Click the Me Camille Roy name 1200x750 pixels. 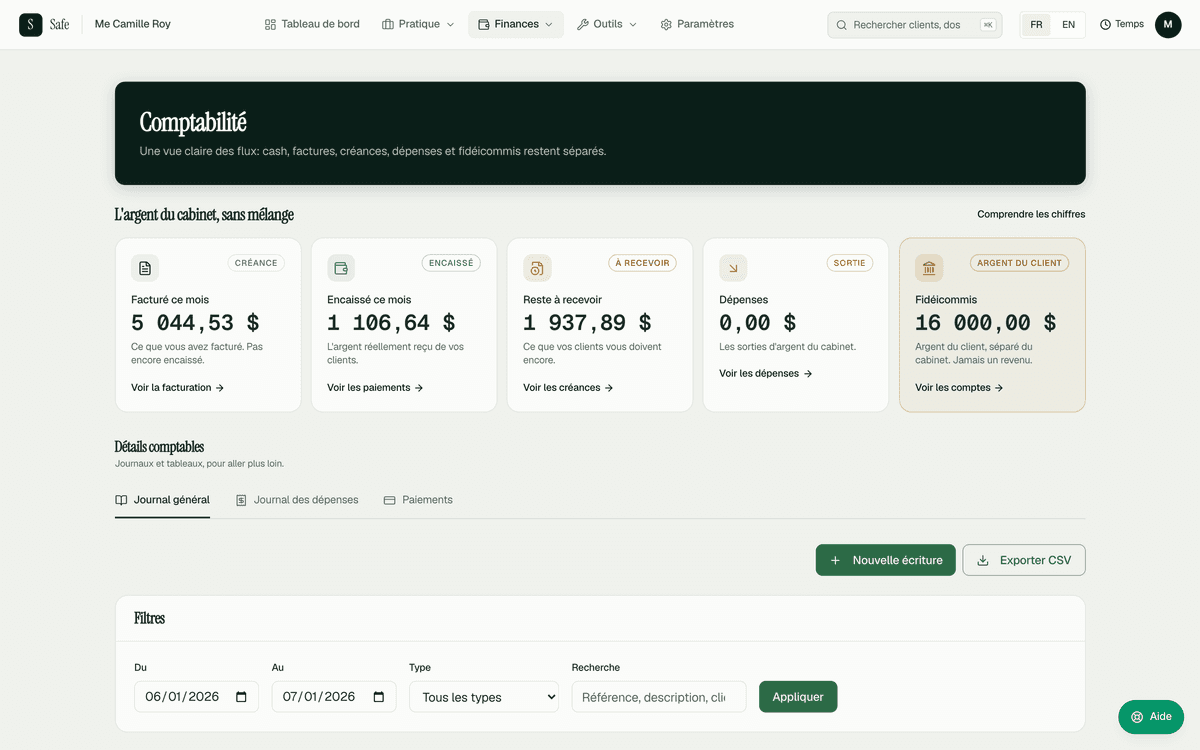pyautogui.click(x=133, y=24)
